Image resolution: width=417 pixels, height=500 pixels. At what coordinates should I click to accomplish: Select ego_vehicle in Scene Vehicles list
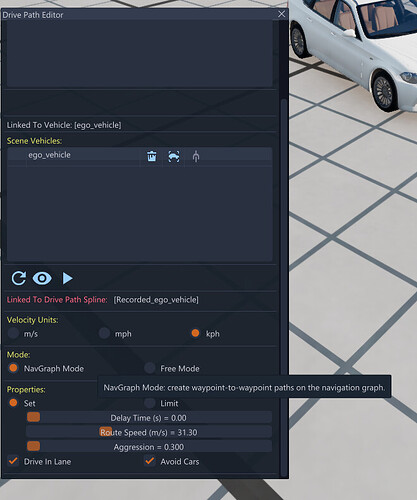[49, 155]
